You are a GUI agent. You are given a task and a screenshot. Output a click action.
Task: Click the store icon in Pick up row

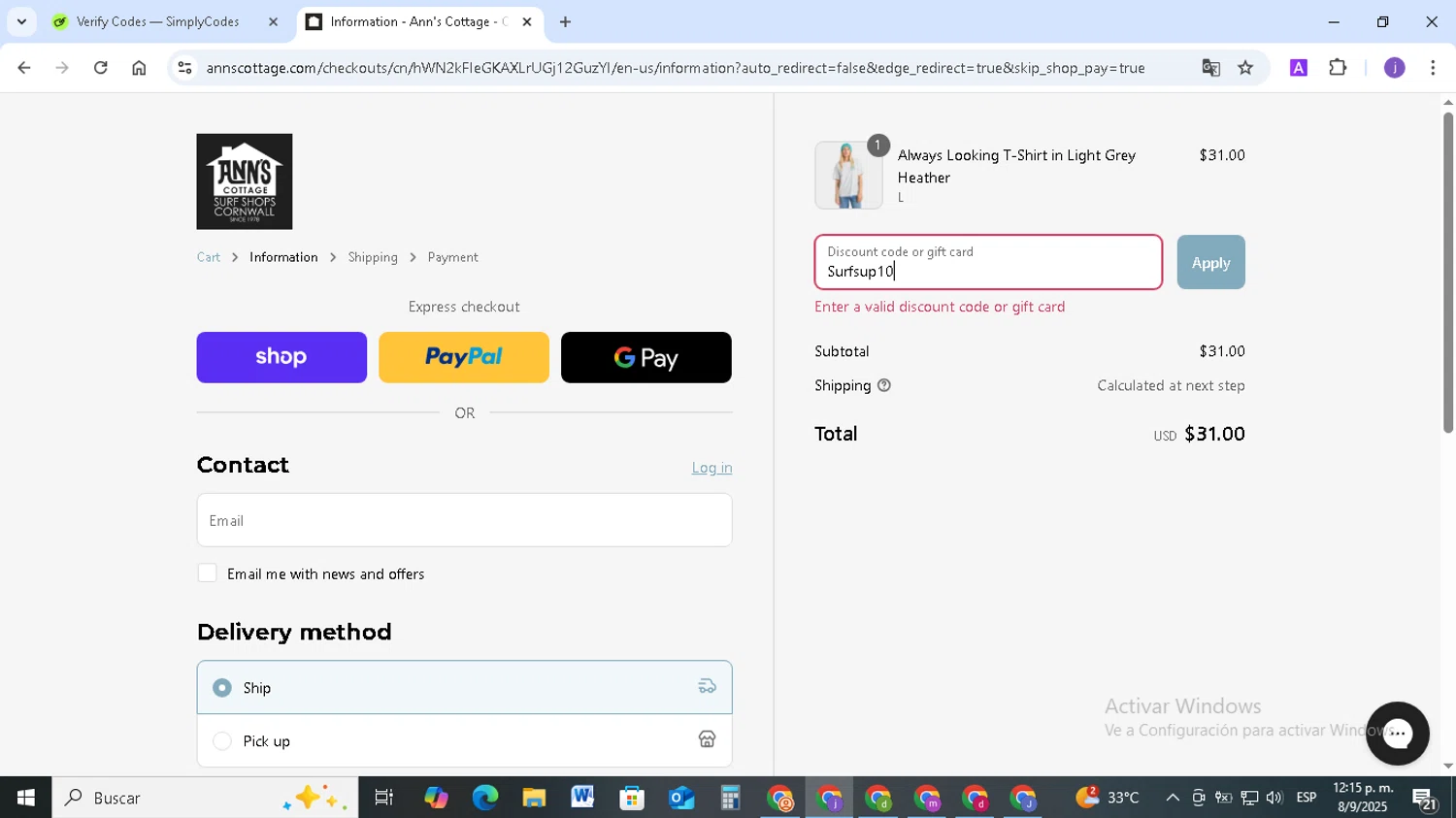[707, 739]
